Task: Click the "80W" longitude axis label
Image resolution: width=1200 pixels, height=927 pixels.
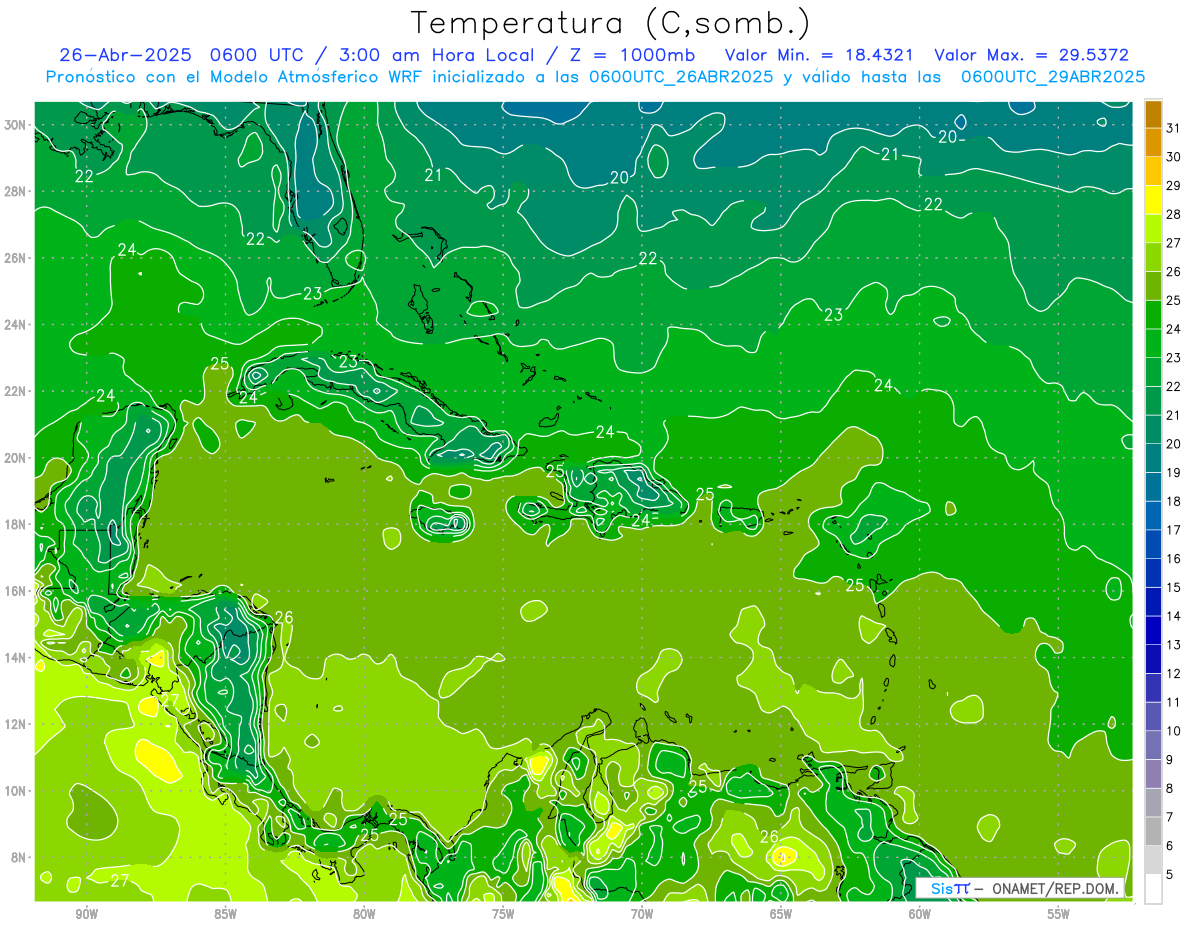Action: 364,914
